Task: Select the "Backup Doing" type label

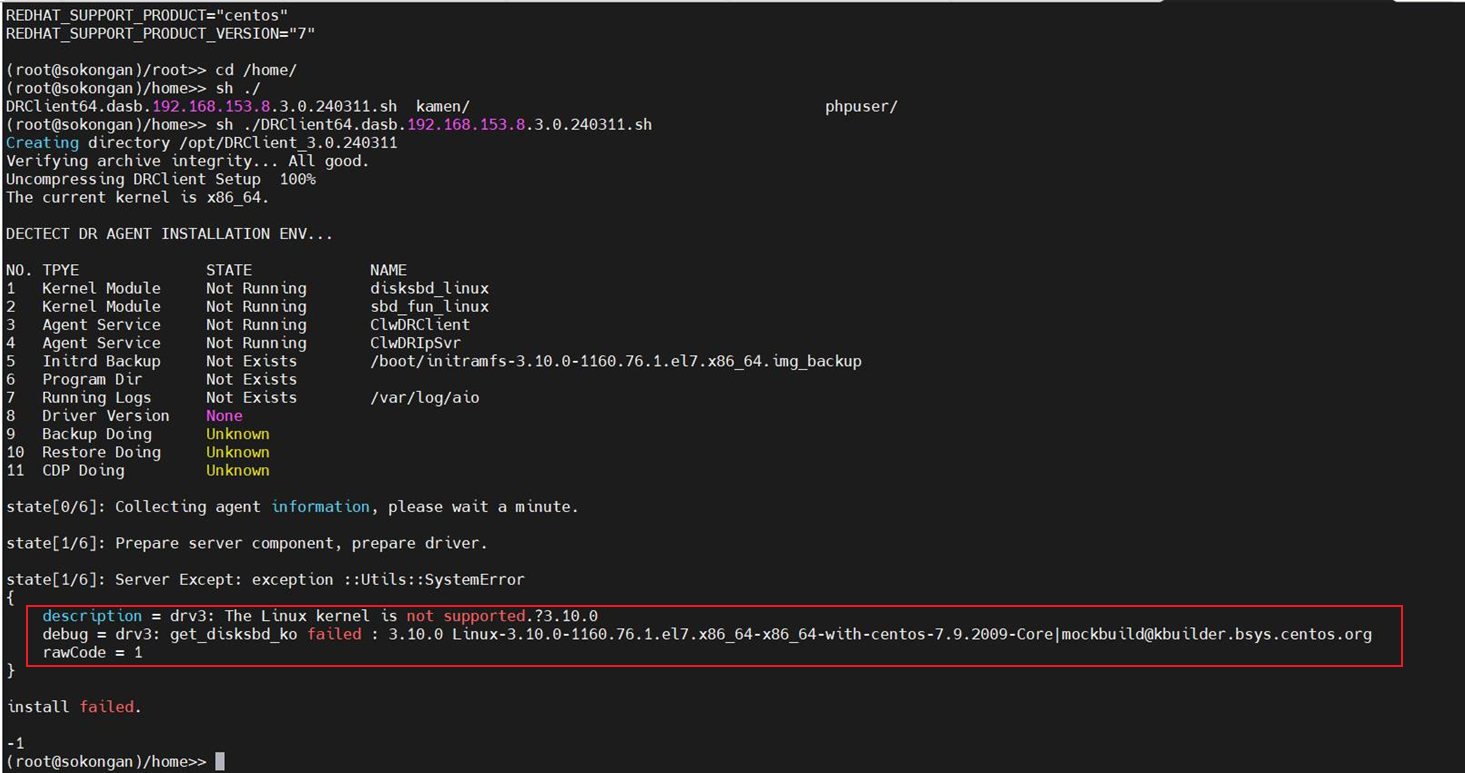Action: click(97, 434)
